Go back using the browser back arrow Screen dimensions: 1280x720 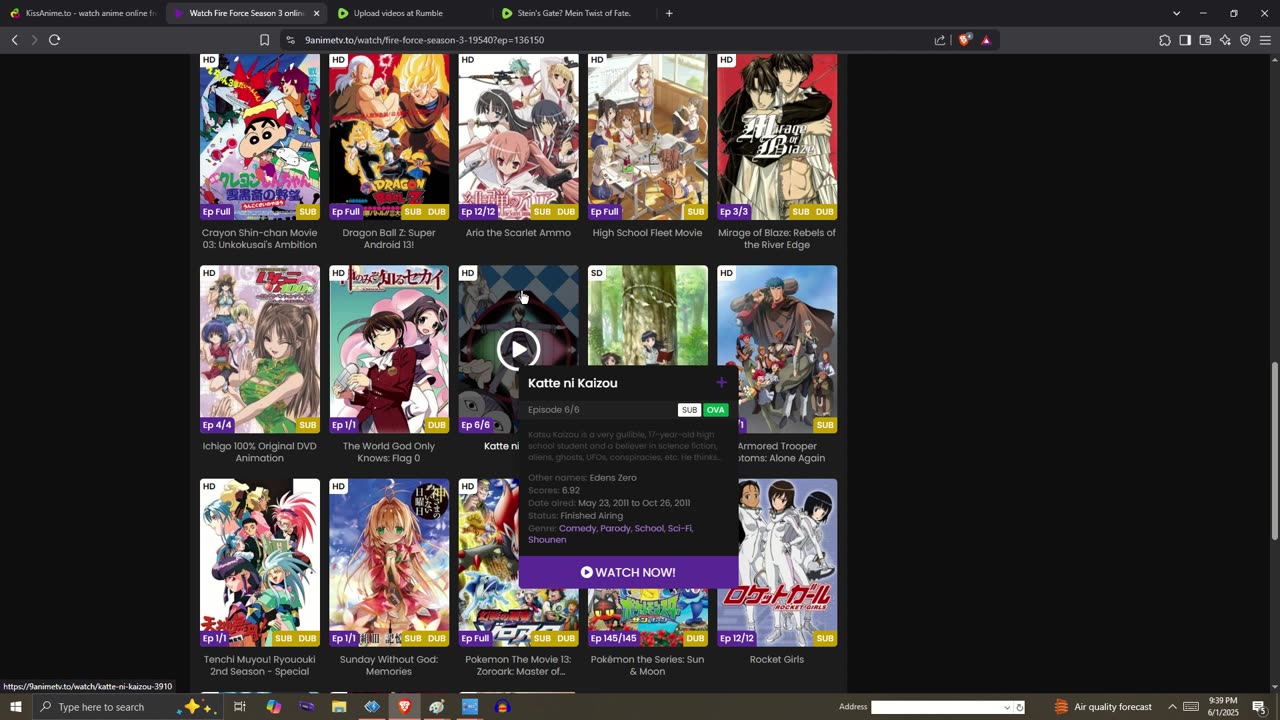coord(14,40)
